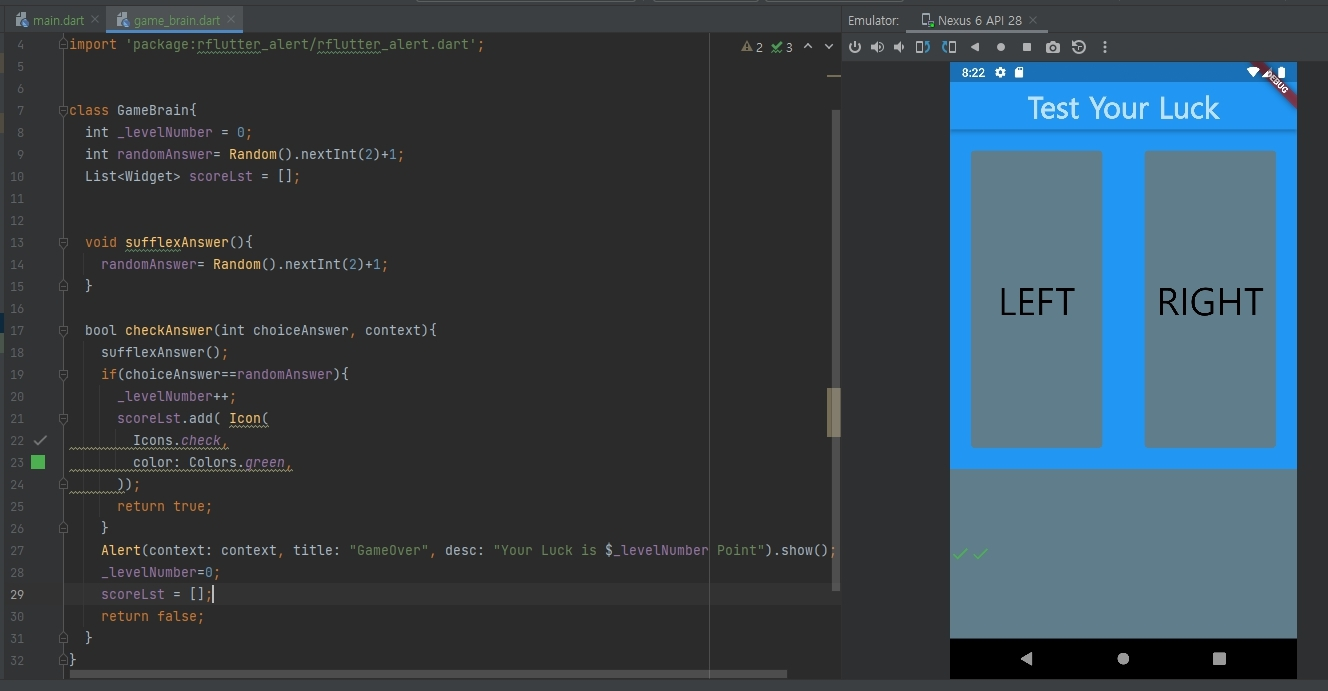The image size is (1328, 691).
Task: Collapse the checkAnswer method fold marker
Action: click(x=64, y=330)
